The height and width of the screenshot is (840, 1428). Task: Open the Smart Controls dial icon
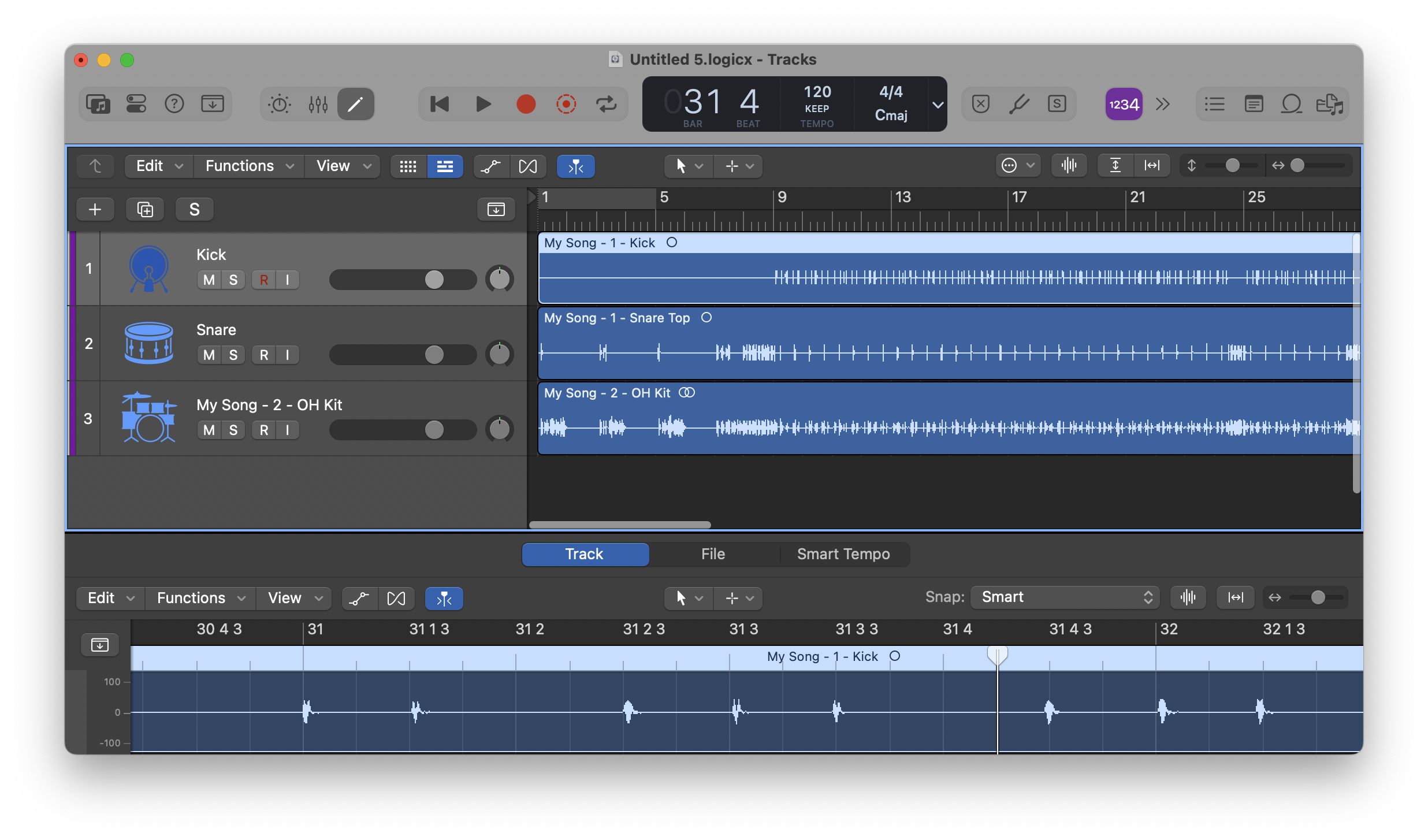(x=280, y=105)
